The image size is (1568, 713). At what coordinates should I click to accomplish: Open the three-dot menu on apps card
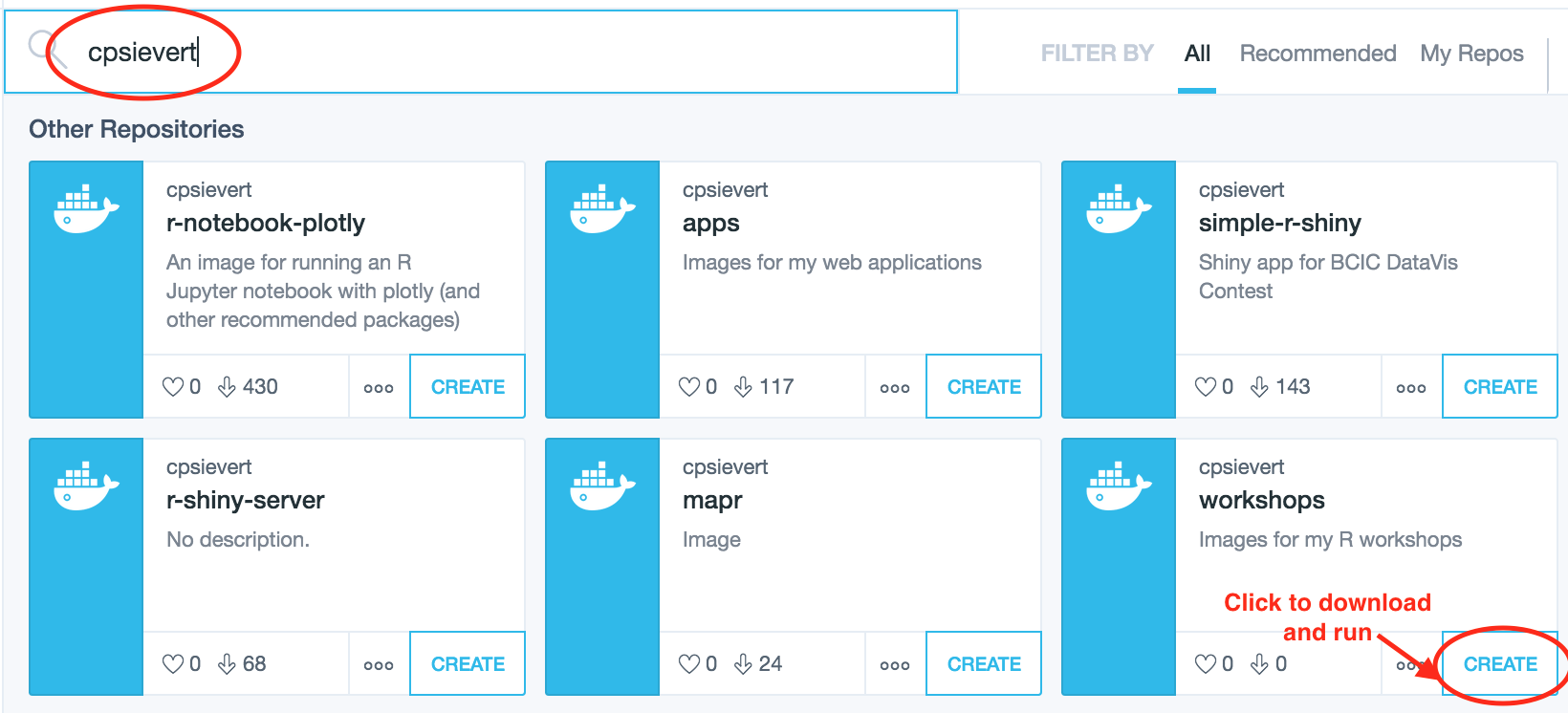(895, 388)
